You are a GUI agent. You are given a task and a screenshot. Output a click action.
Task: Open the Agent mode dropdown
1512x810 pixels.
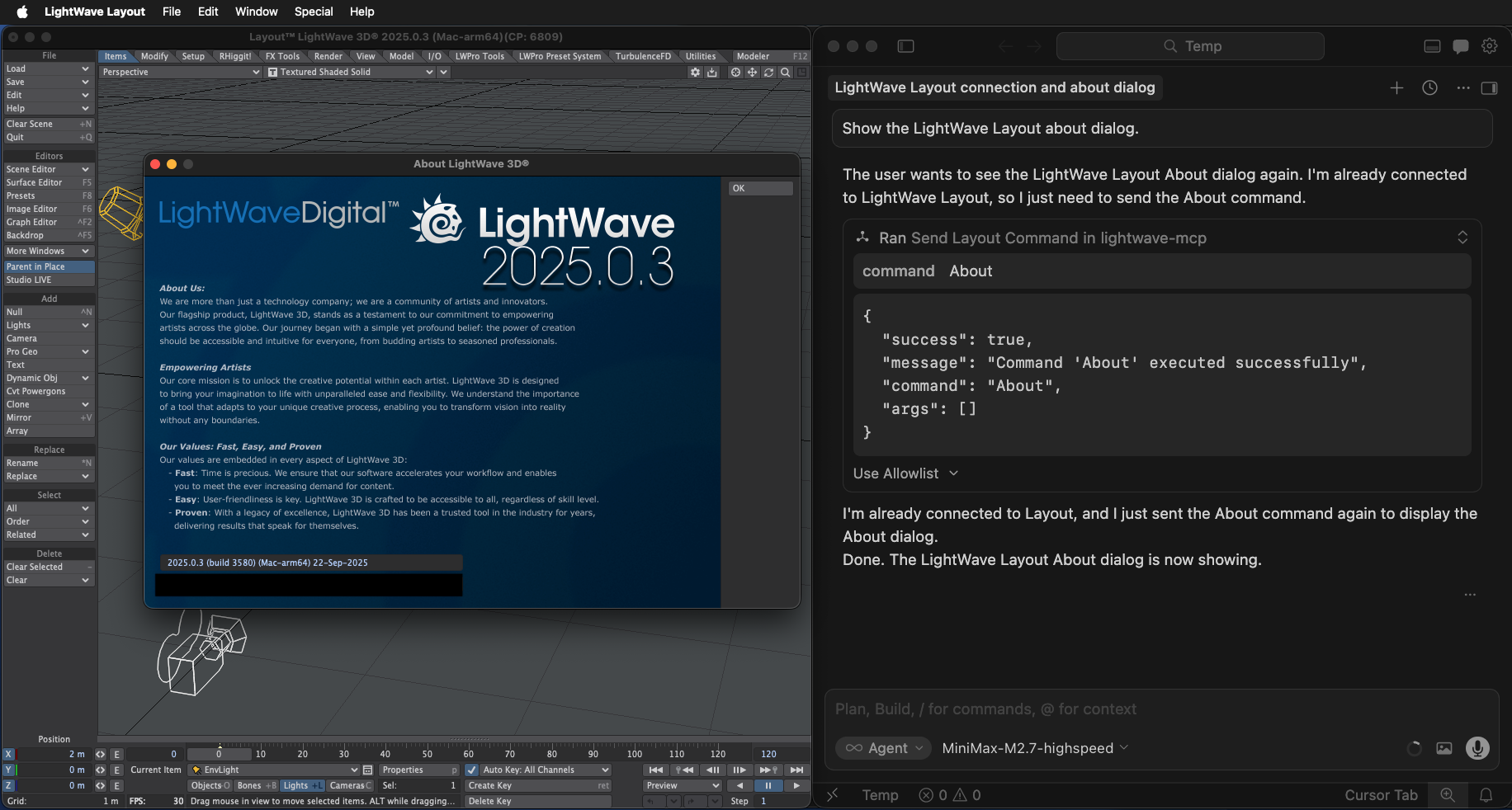883,748
